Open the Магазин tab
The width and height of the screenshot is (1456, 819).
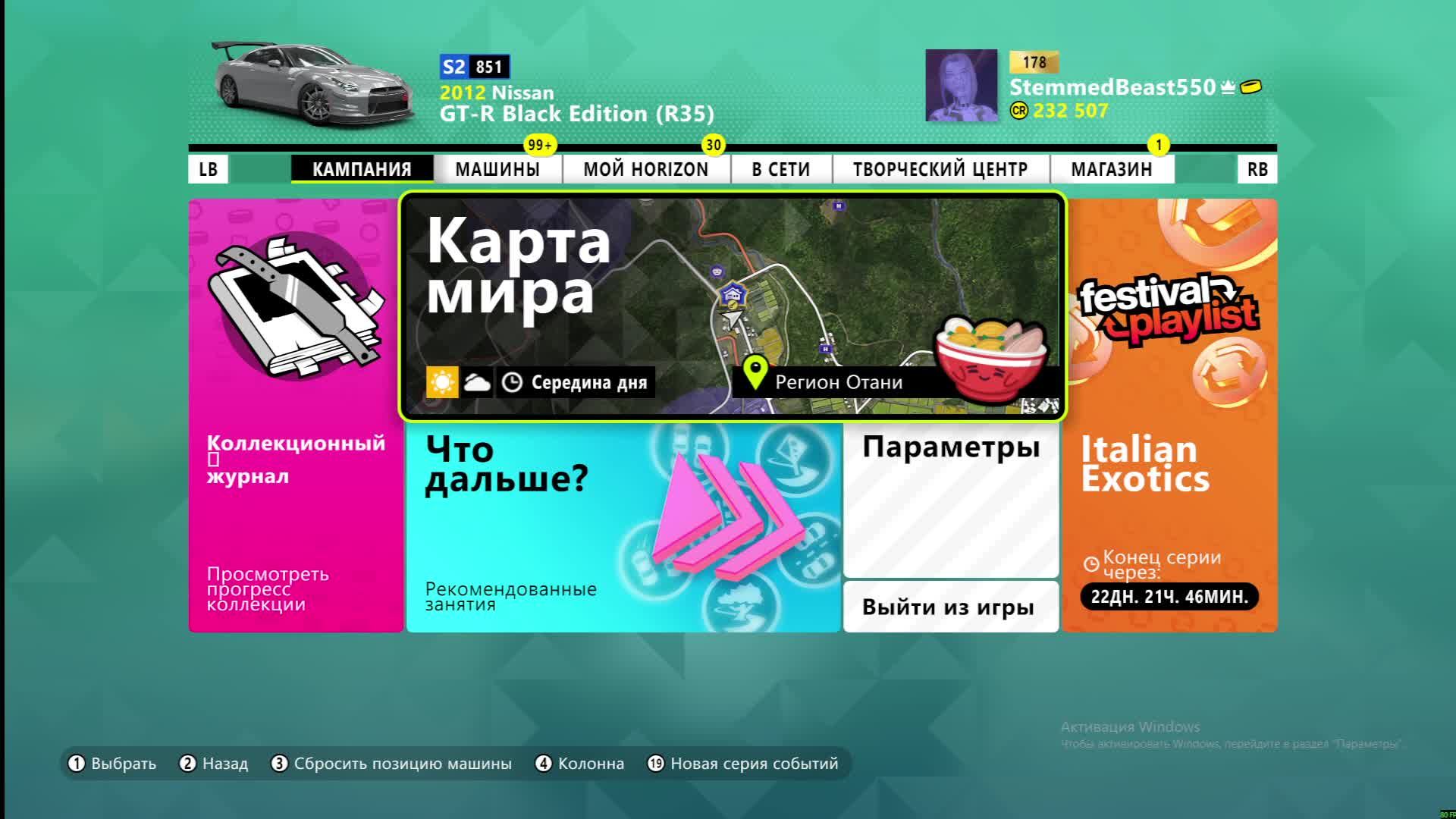[1112, 169]
